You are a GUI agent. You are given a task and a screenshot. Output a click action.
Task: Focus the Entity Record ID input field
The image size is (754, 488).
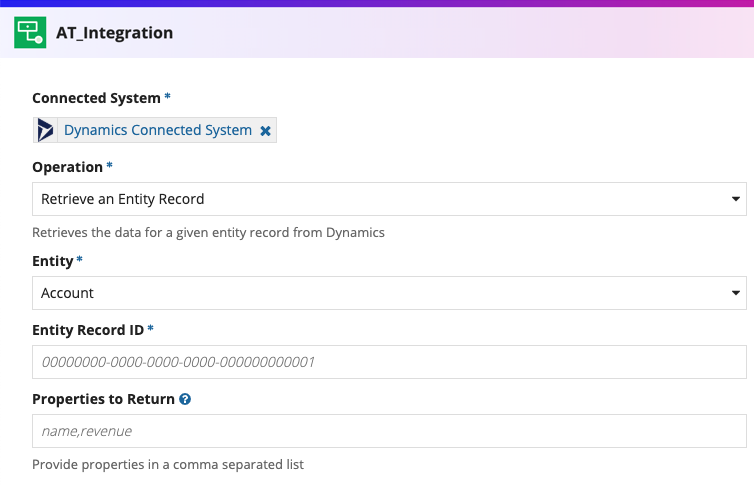[x=389, y=362]
